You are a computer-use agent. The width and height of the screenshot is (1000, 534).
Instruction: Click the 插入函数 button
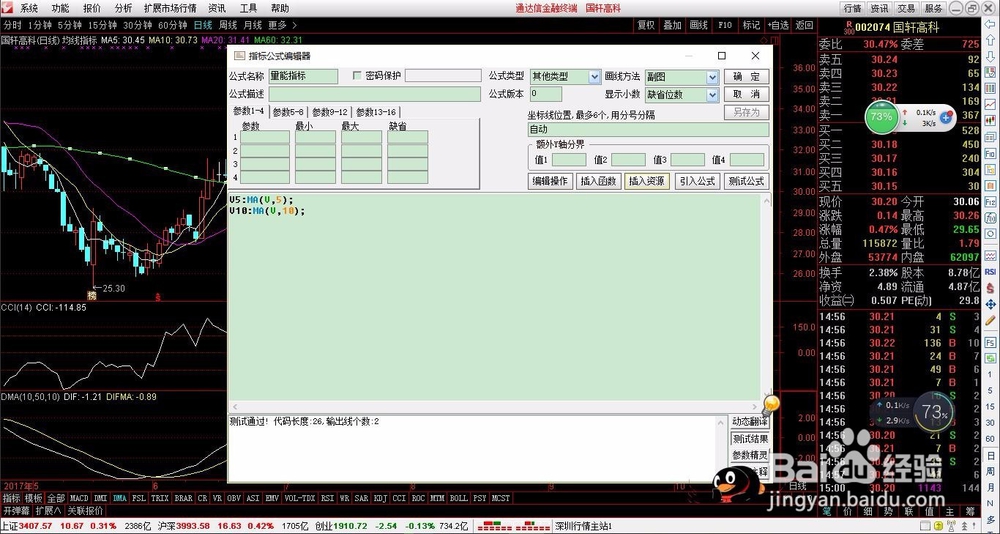[x=598, y=181]
